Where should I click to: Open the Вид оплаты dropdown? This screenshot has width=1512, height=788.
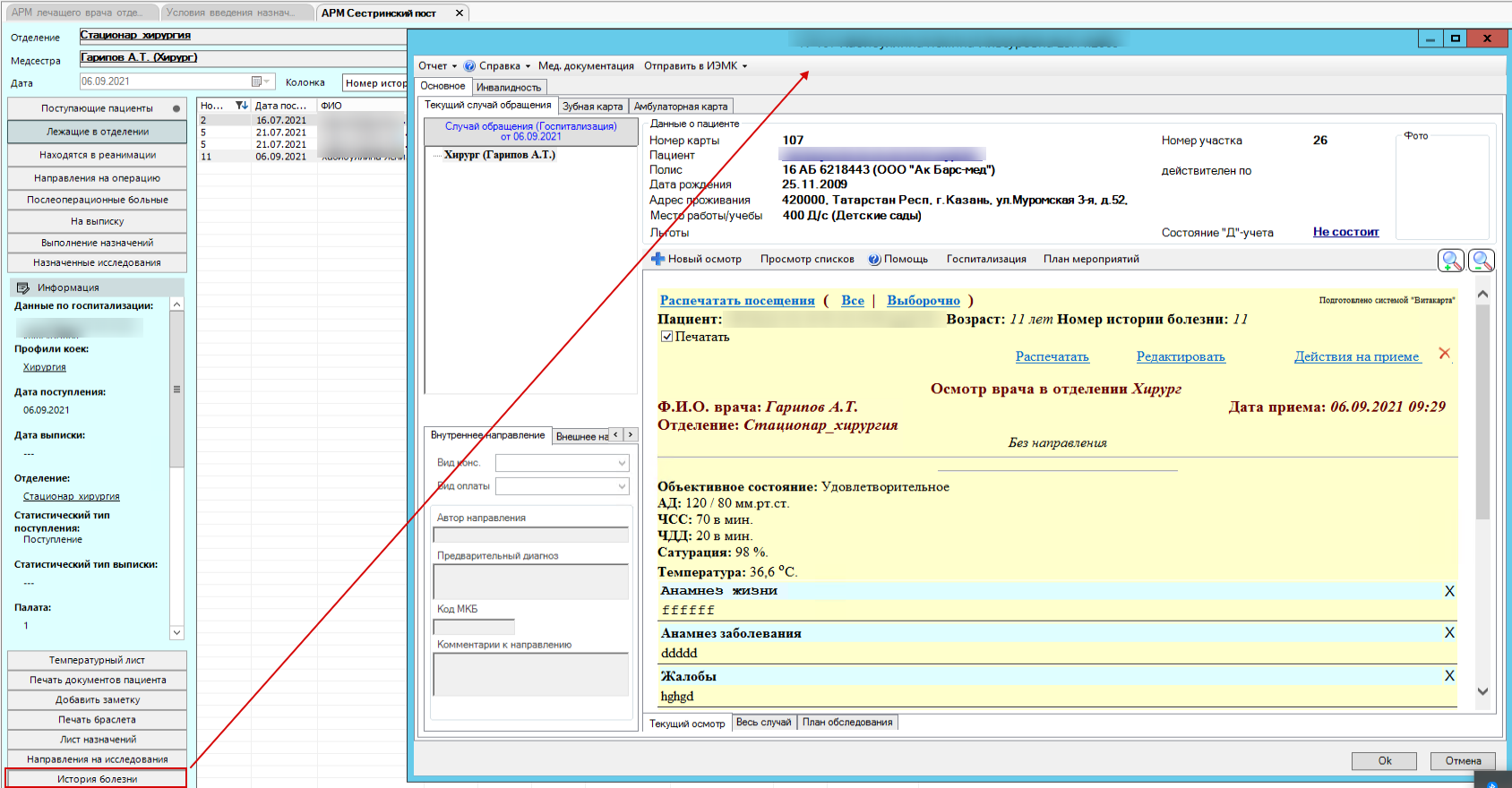[622, 486]
